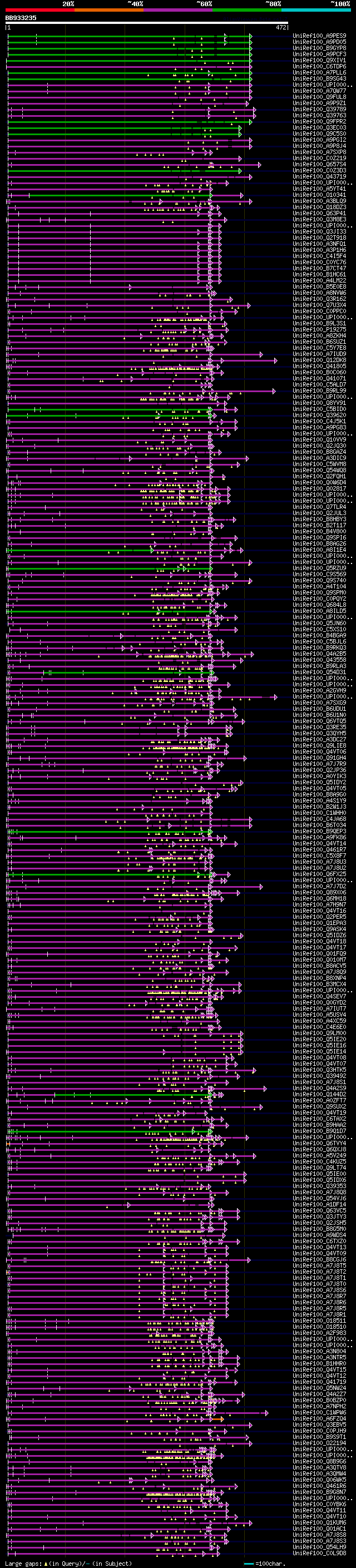Select the UniRef100_Q06WK5 label
Viewport: 356px width, 1568px height.
[x=319, y=1480]
